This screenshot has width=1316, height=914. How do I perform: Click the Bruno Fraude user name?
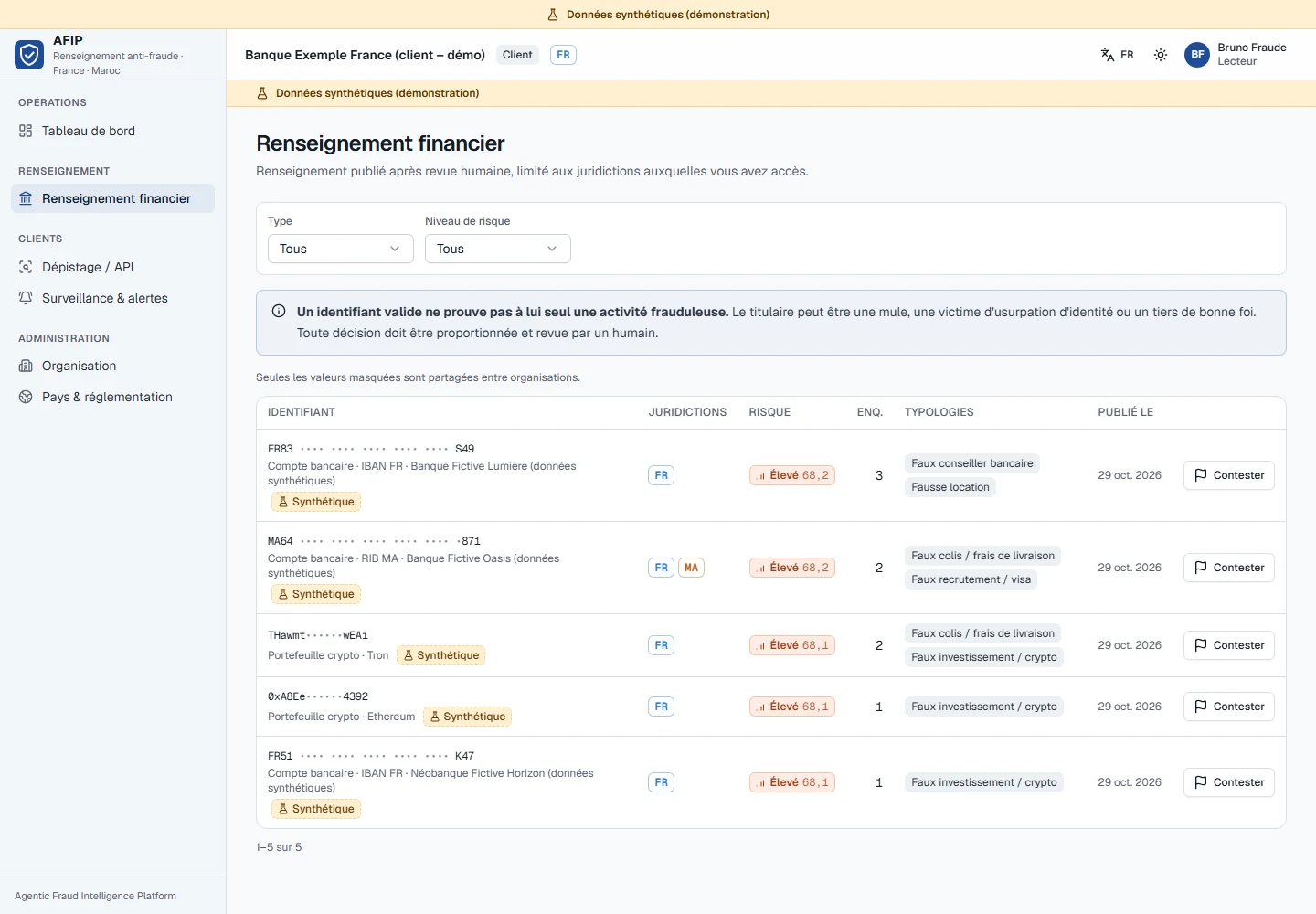click(1252, 48)
